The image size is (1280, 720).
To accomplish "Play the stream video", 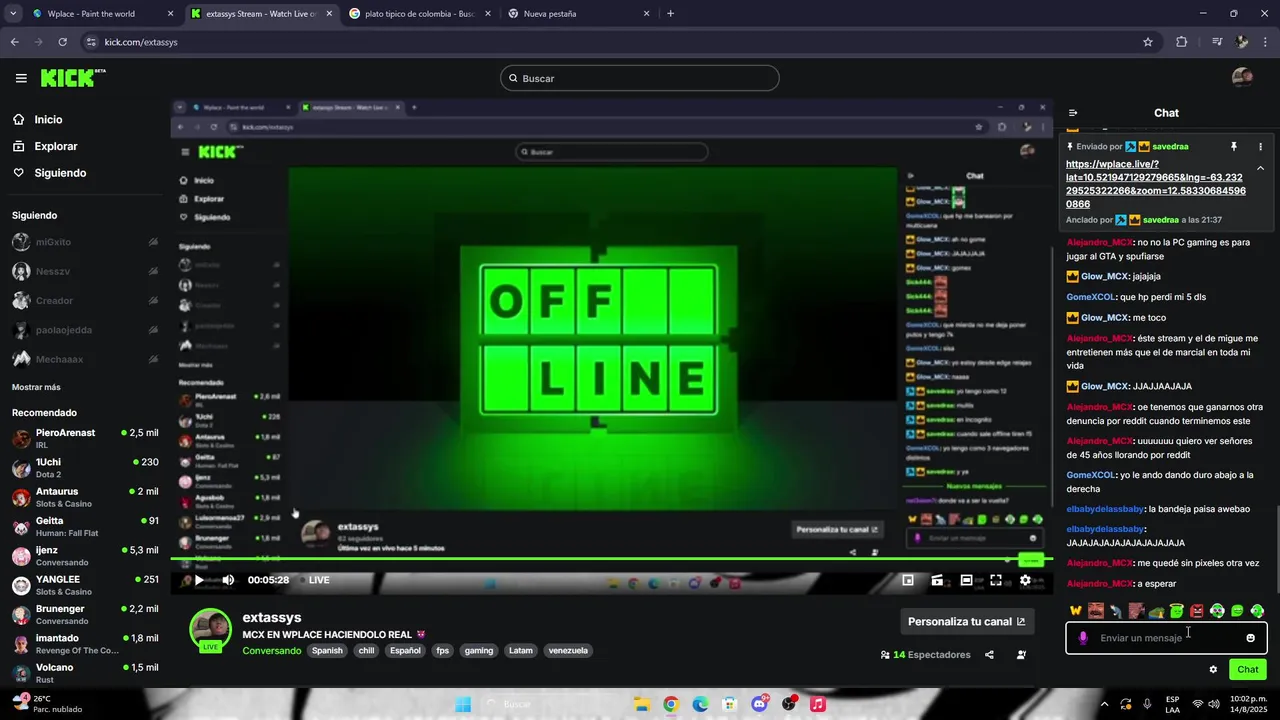I will pyautogui.click(x=199, y=580).
